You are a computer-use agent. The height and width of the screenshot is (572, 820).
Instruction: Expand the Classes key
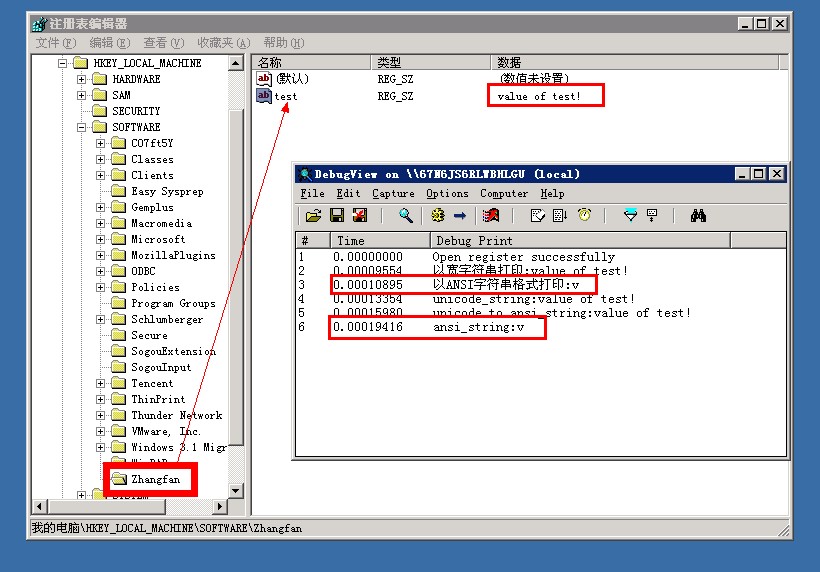pos(100,159)
